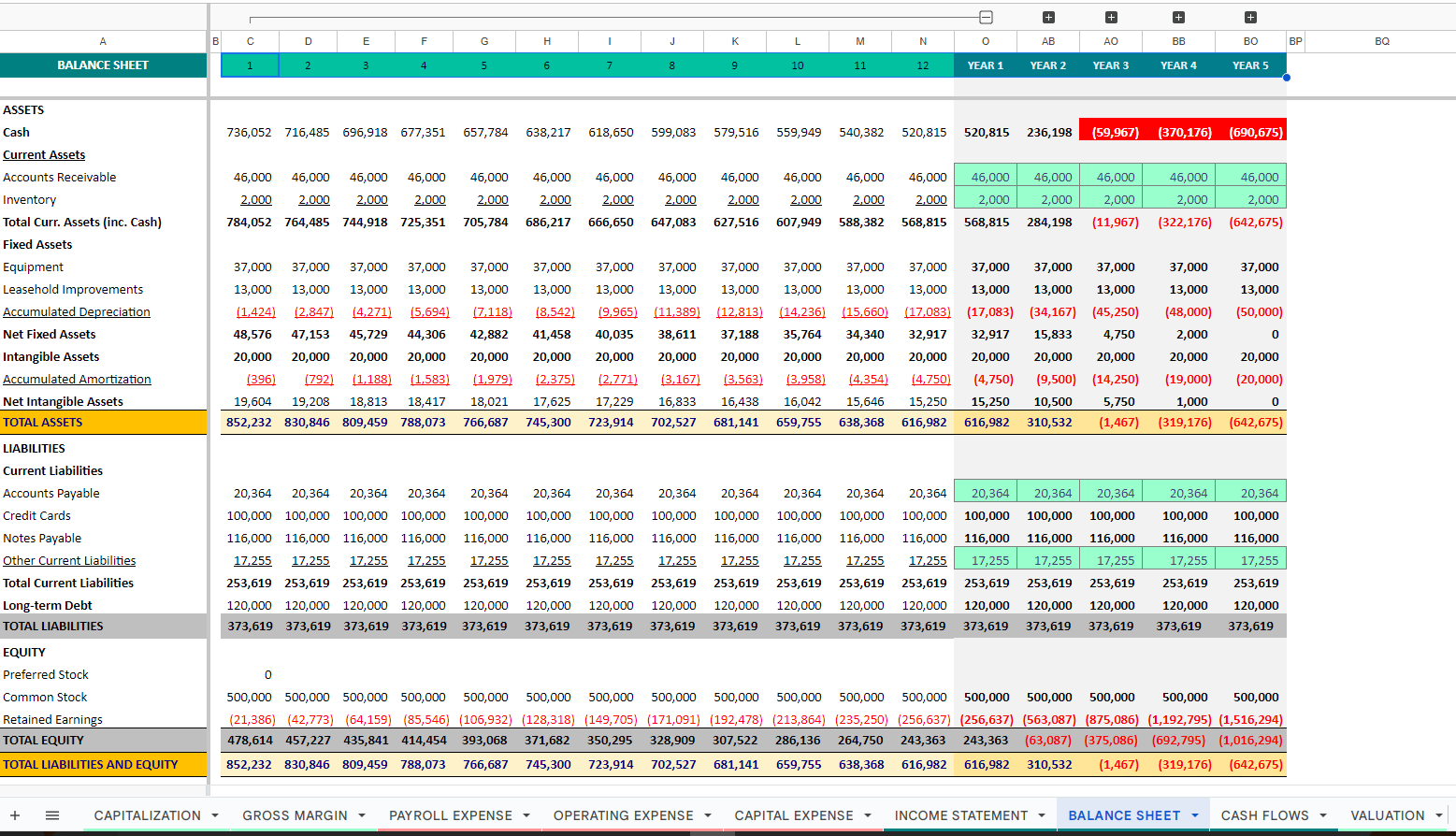The image size is (1456, 836).
Task: Open the All Sheets list icon
Action: click(52, 815)
